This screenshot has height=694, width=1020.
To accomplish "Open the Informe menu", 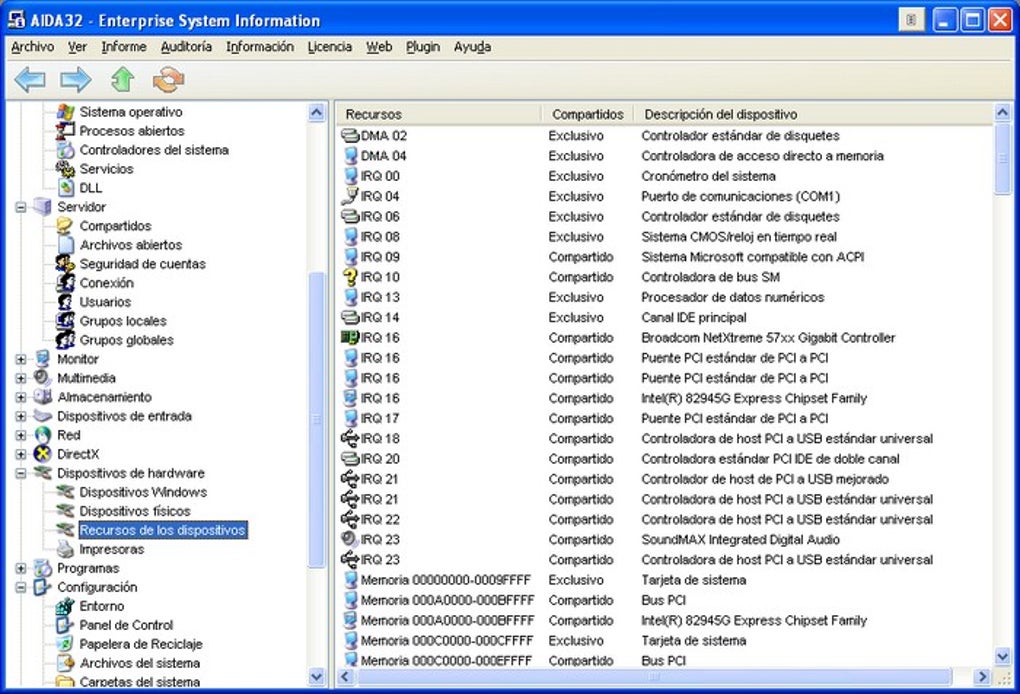I will pos(124,47).
